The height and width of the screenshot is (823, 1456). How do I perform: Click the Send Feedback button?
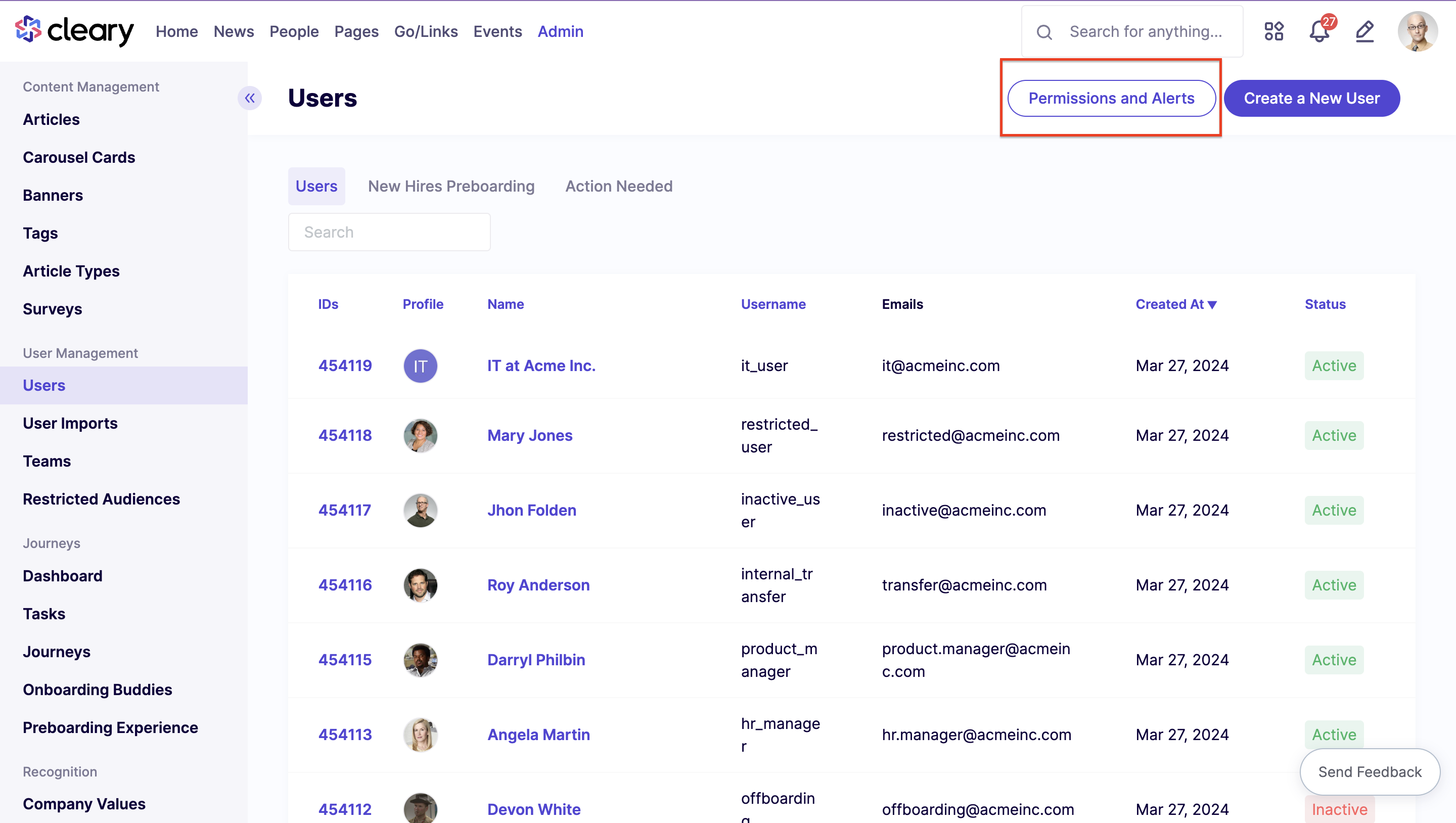click(1370, 771)
